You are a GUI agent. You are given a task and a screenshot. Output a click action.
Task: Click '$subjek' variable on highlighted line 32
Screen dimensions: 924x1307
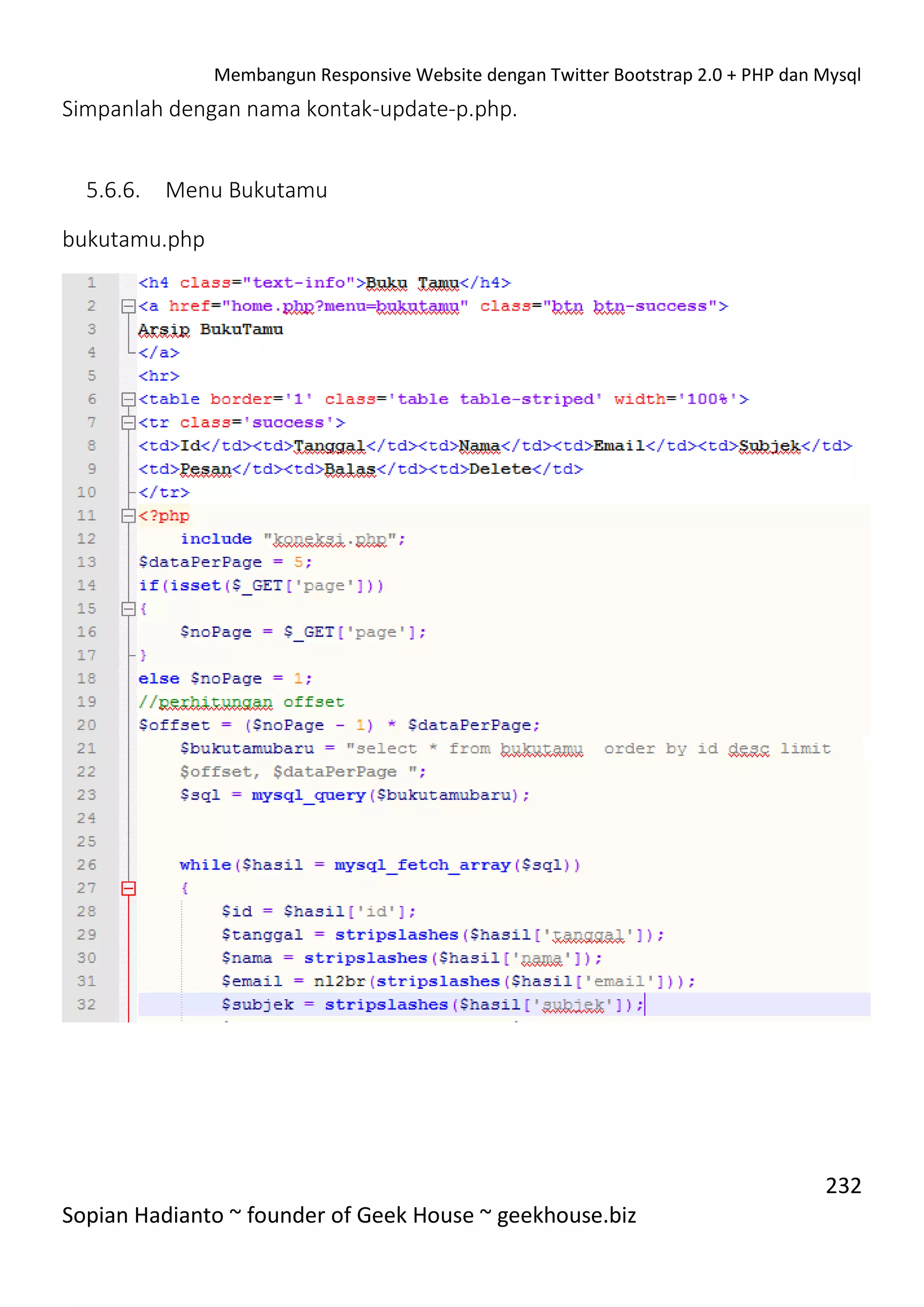pyautogui.click(x=257, y=1005)
